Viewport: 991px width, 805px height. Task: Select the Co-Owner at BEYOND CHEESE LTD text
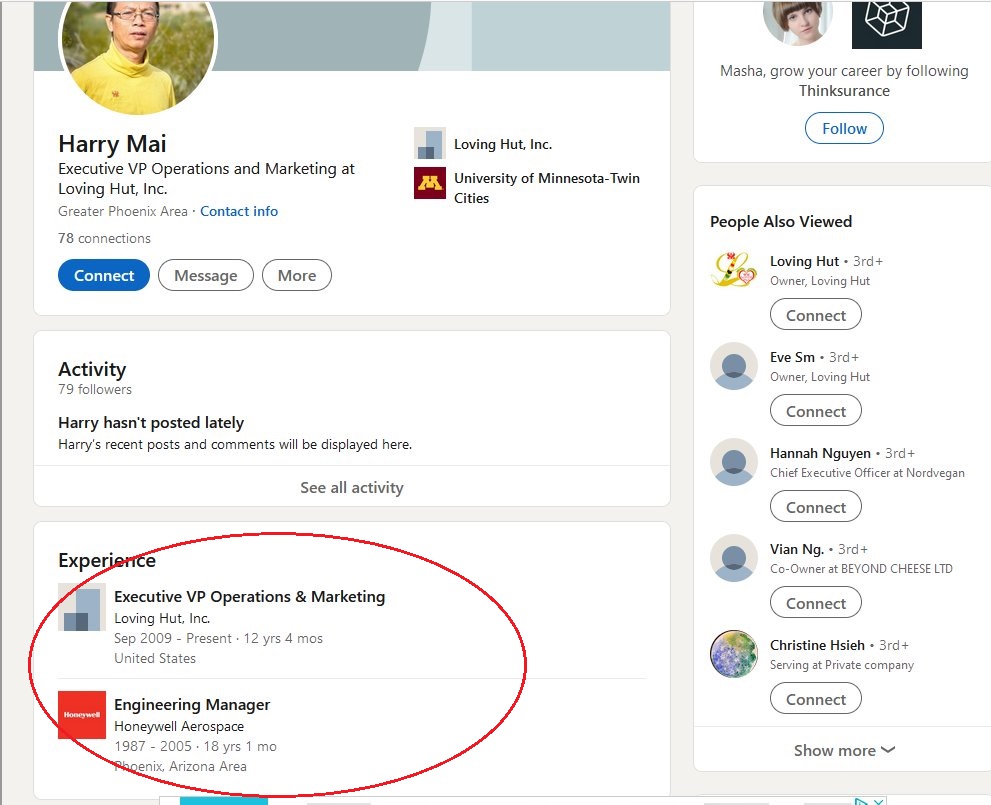coord(861,569)
